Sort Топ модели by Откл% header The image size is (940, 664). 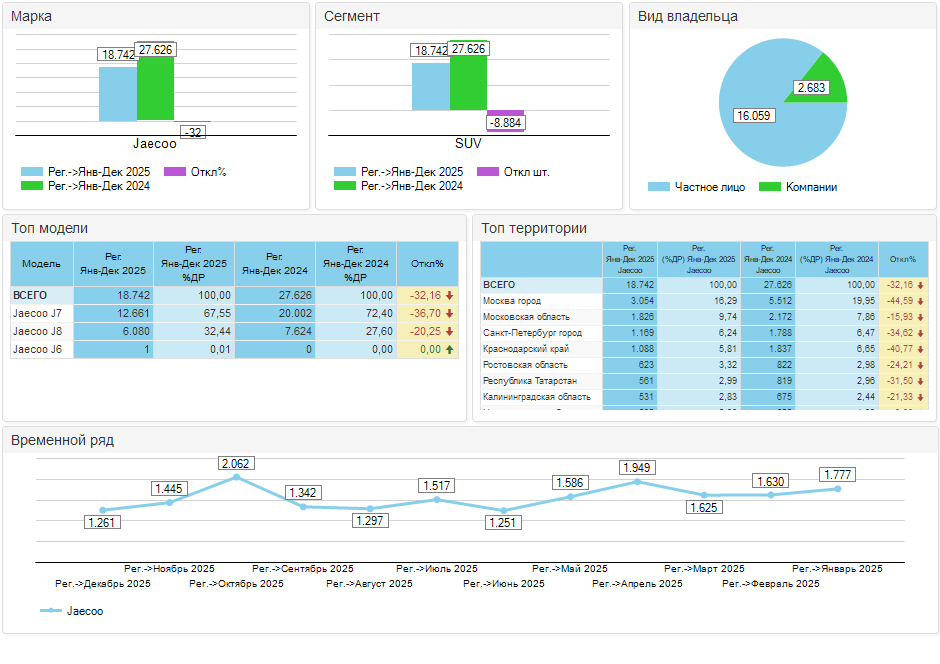427,263
